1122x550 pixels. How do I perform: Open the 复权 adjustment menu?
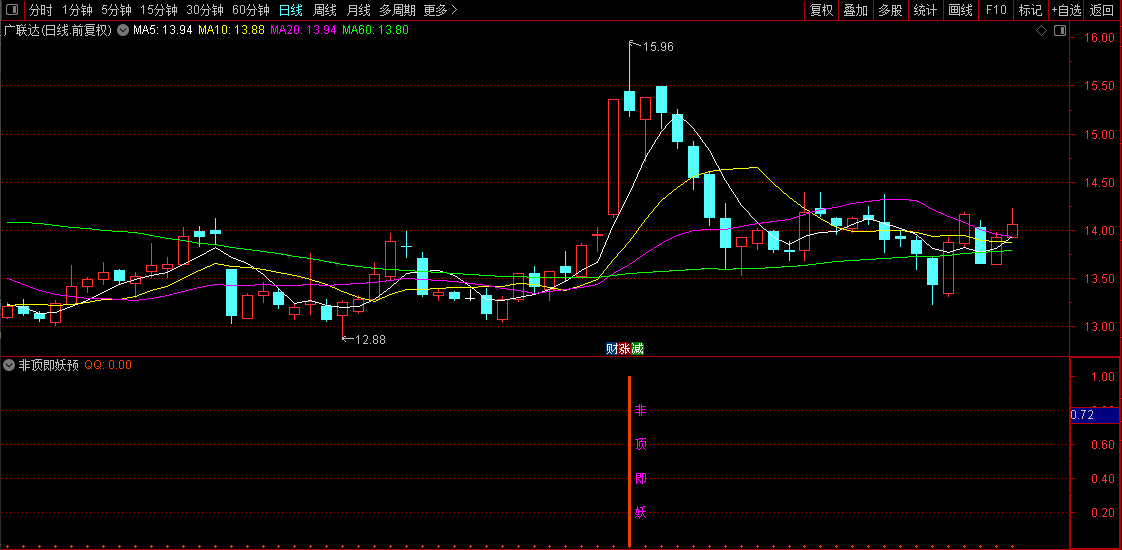point(821,10)
